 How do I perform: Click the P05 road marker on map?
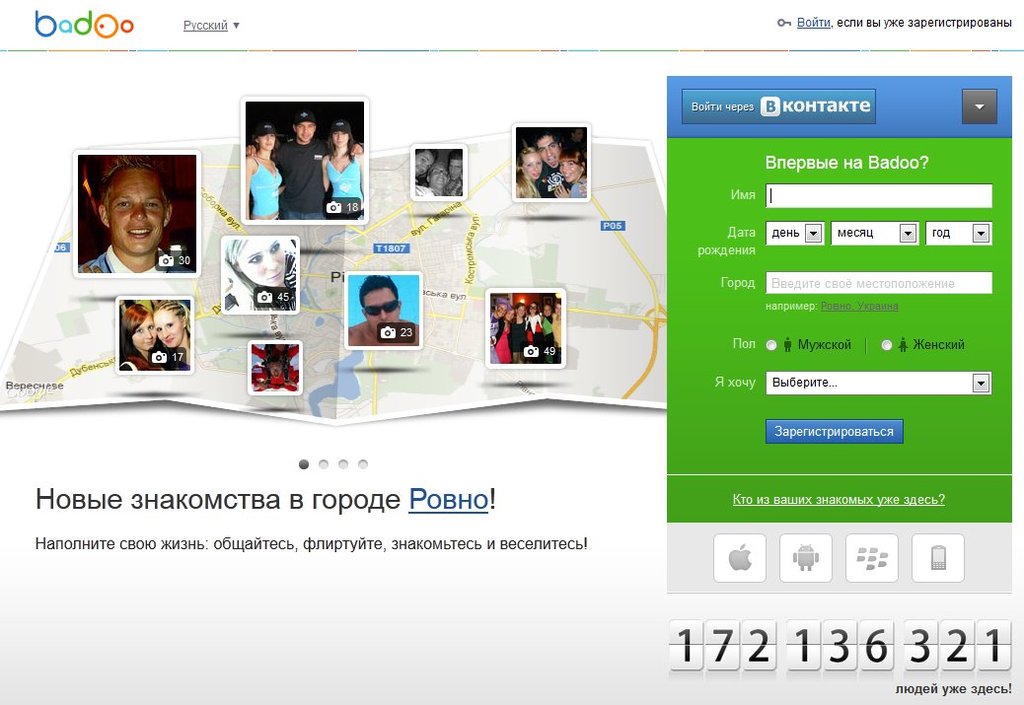coord(613,225)
